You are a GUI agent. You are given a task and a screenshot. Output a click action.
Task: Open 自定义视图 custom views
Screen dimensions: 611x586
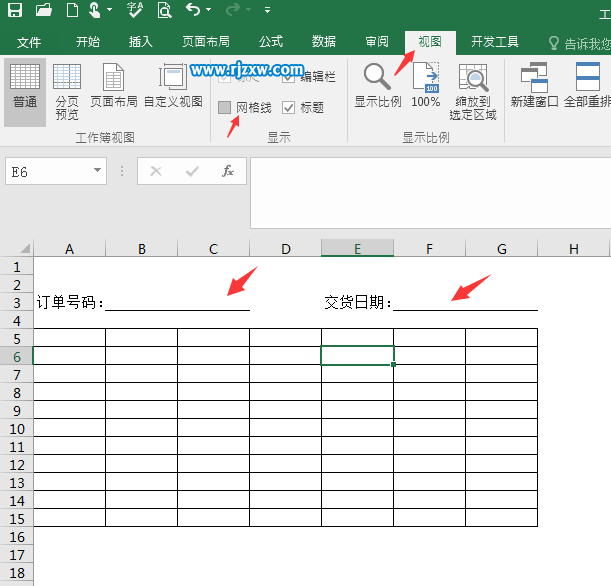pos(173,86)
